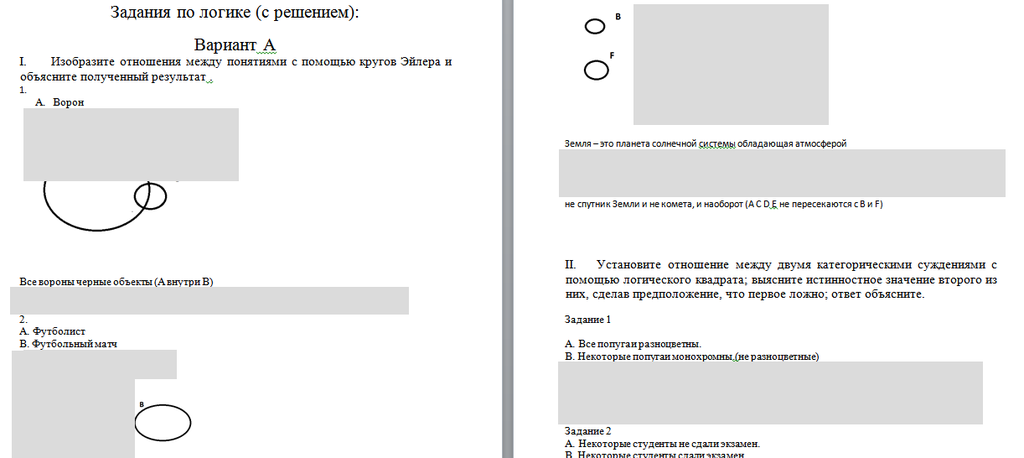Click the title 'Задания по логике (с решением):'
Image resolution: width=1024 pixels, height=458 pixels.
[x=233, y=13]
